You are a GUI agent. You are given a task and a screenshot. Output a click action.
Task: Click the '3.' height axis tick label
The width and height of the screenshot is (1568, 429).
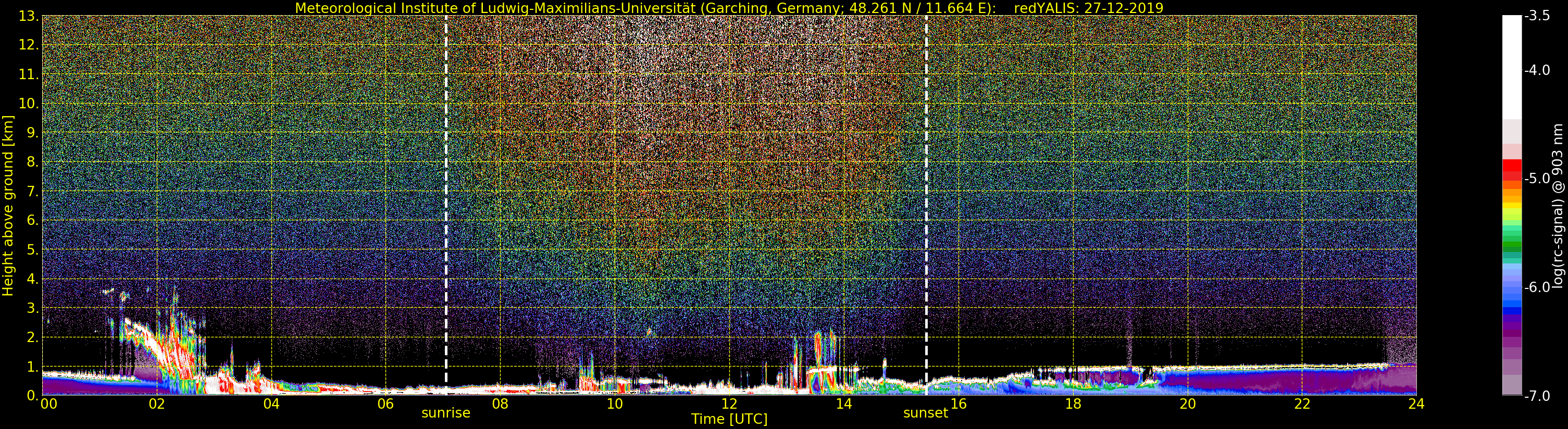(x=32, y=309)
